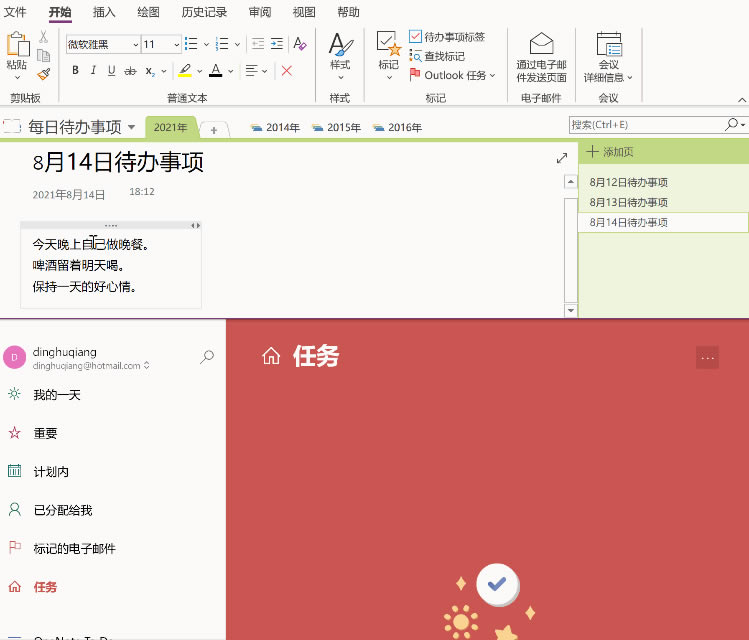This screenshot has height=640, width=749.
Task: Open the font size dropdown
Action: point(176,44)
